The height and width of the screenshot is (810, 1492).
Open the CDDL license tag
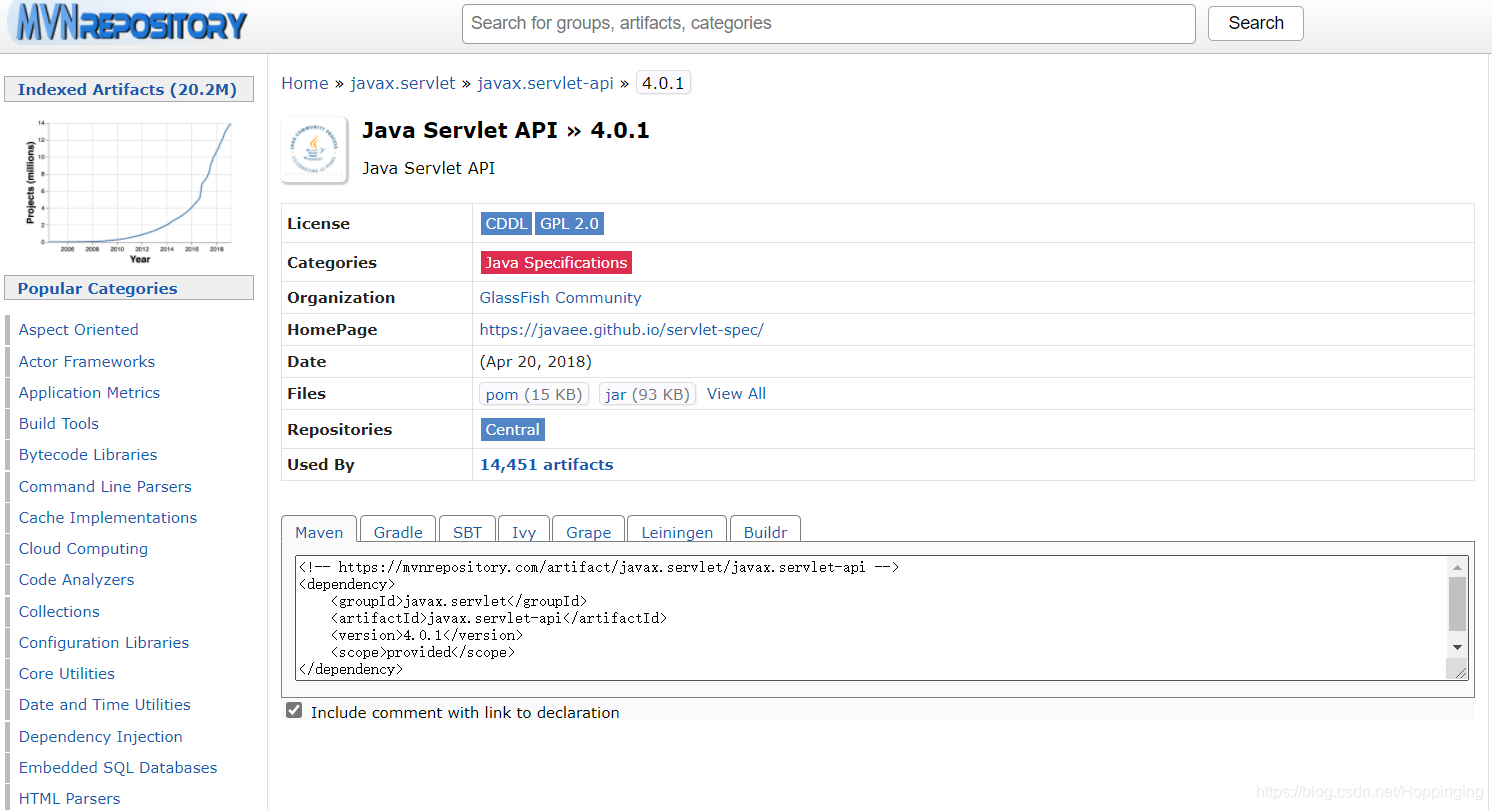click(x=506, y=224)
